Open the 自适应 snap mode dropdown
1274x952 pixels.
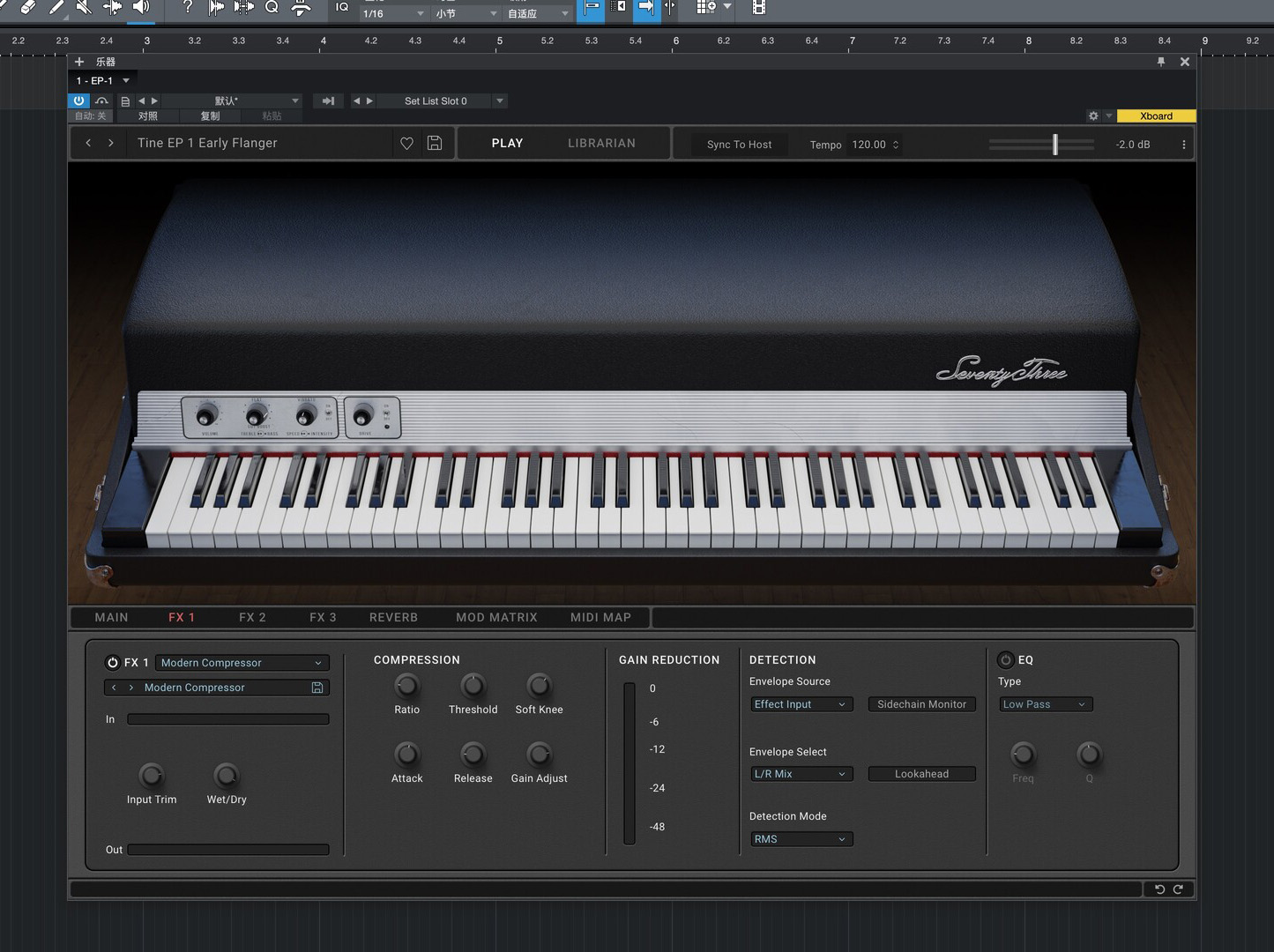[538, 13]
